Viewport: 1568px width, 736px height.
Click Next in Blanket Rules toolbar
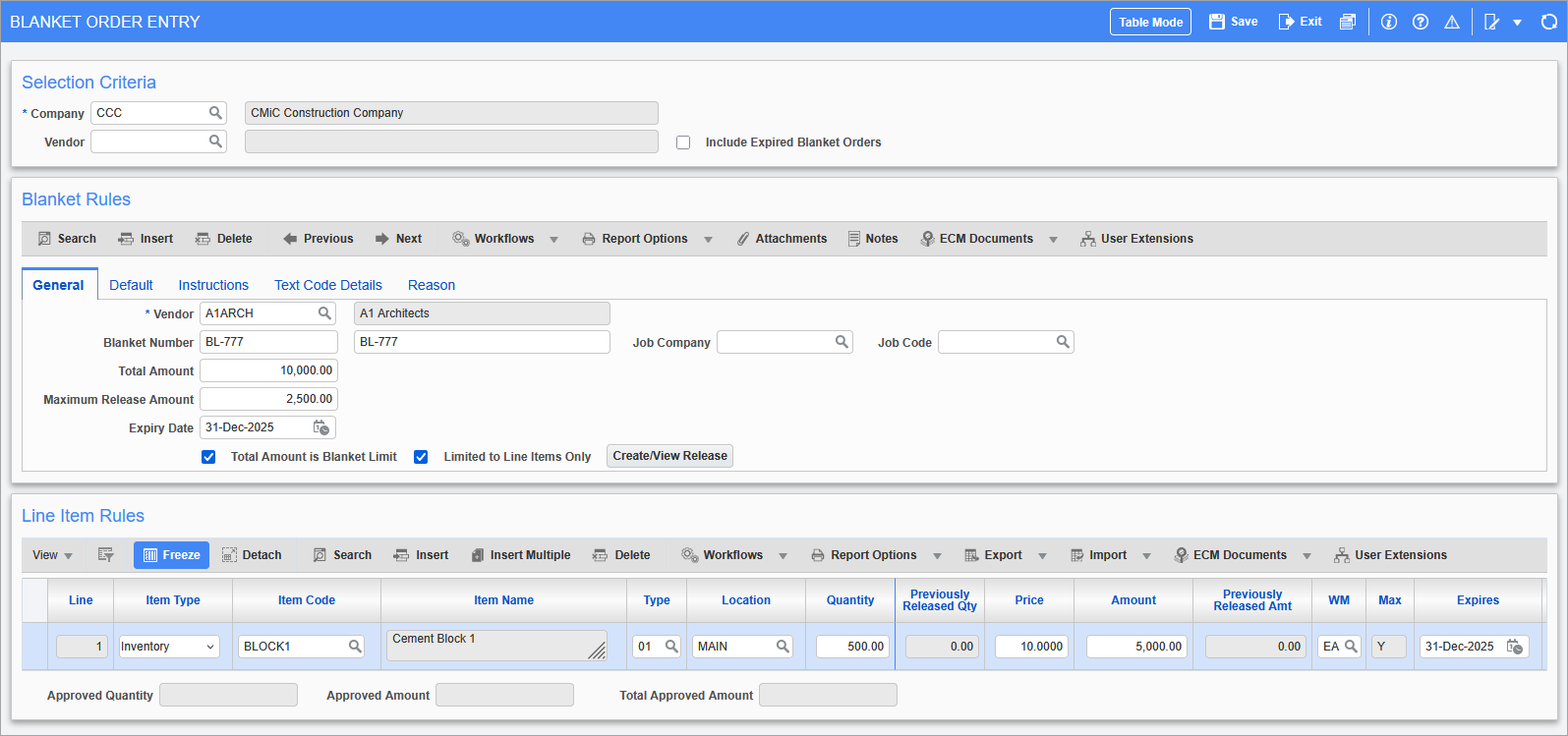[x=398, y=239]
